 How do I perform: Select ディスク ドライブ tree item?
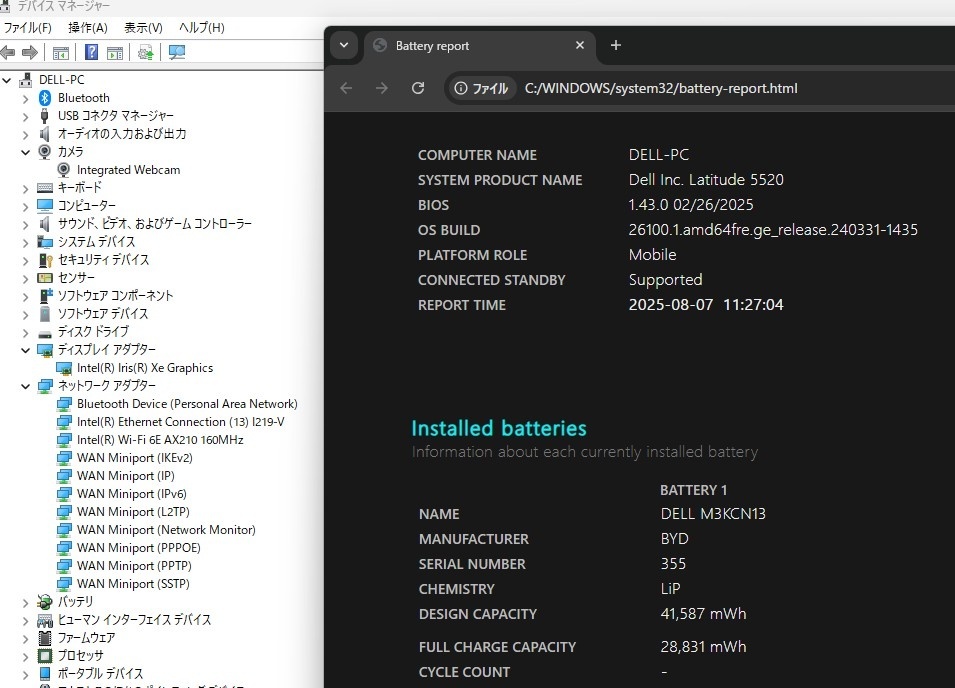click(x=93, y=332)
